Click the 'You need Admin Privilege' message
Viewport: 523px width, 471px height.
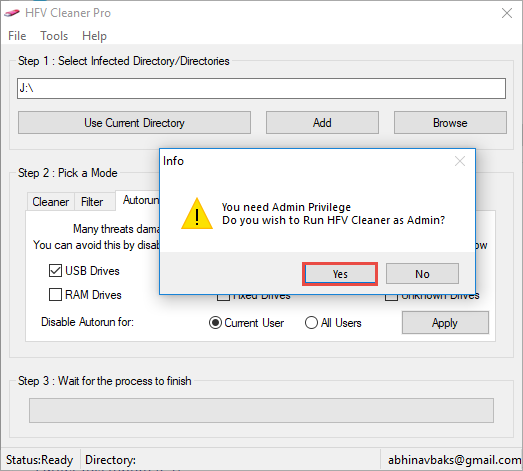[x=286, y=207]
